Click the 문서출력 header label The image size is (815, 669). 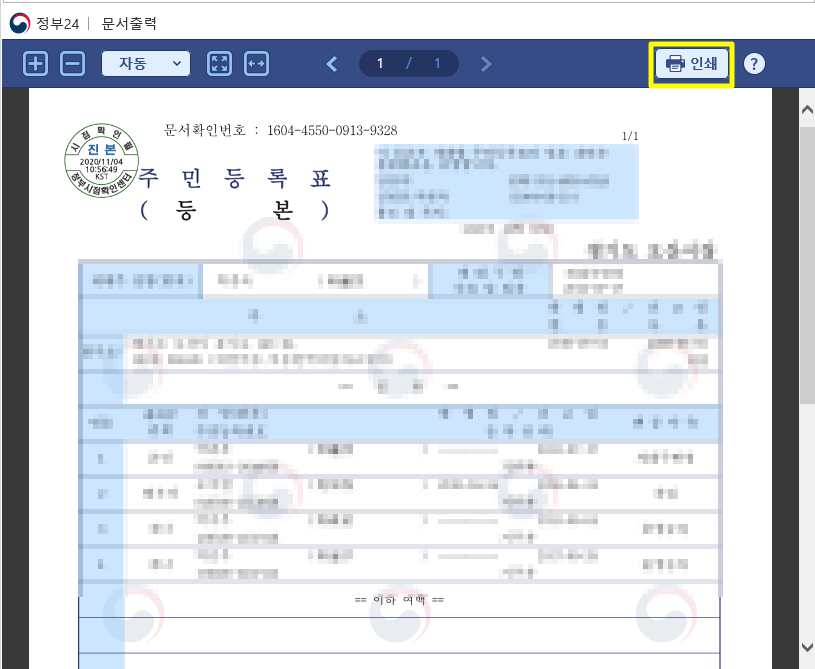(129, 23)
